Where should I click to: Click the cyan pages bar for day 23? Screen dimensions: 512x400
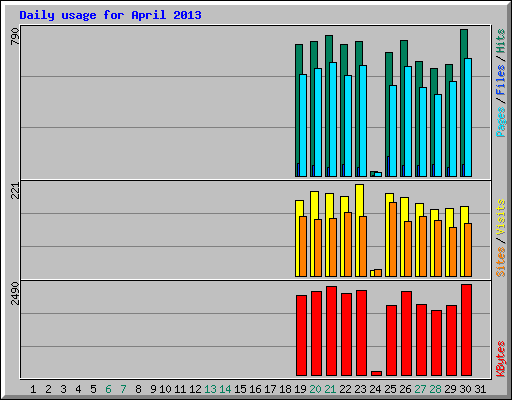tap(363, 121)
